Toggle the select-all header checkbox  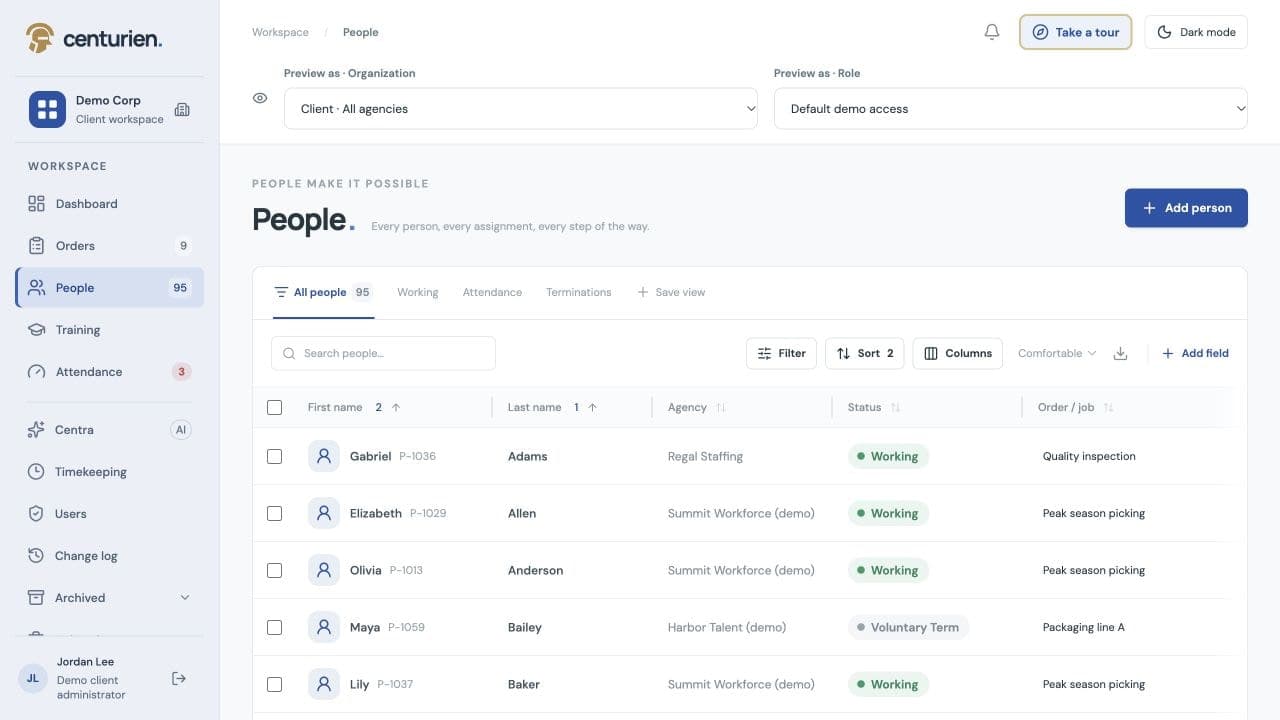[x=275, y=407]
